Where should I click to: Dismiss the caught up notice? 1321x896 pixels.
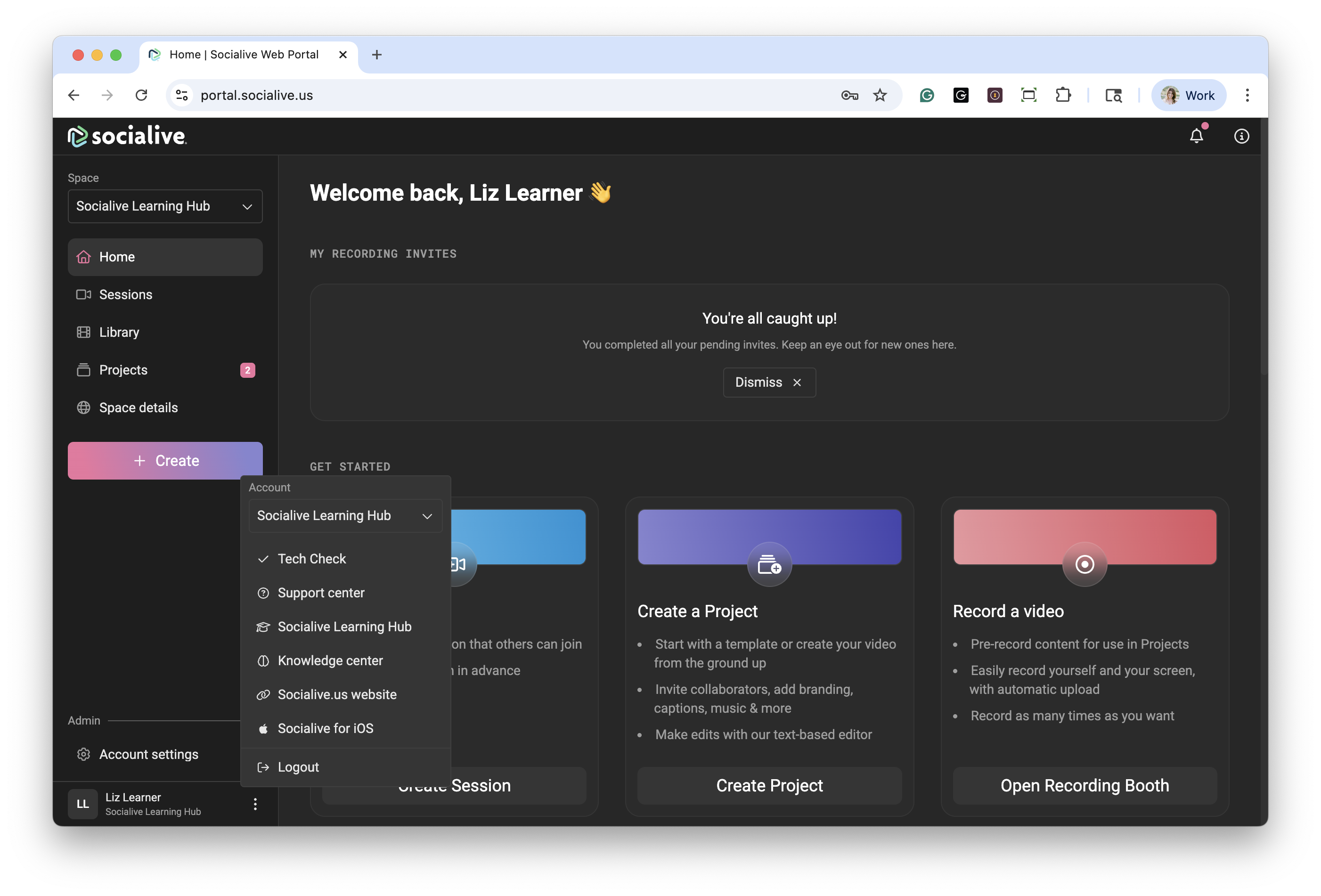pyautogui.click(x=768, y=383)
